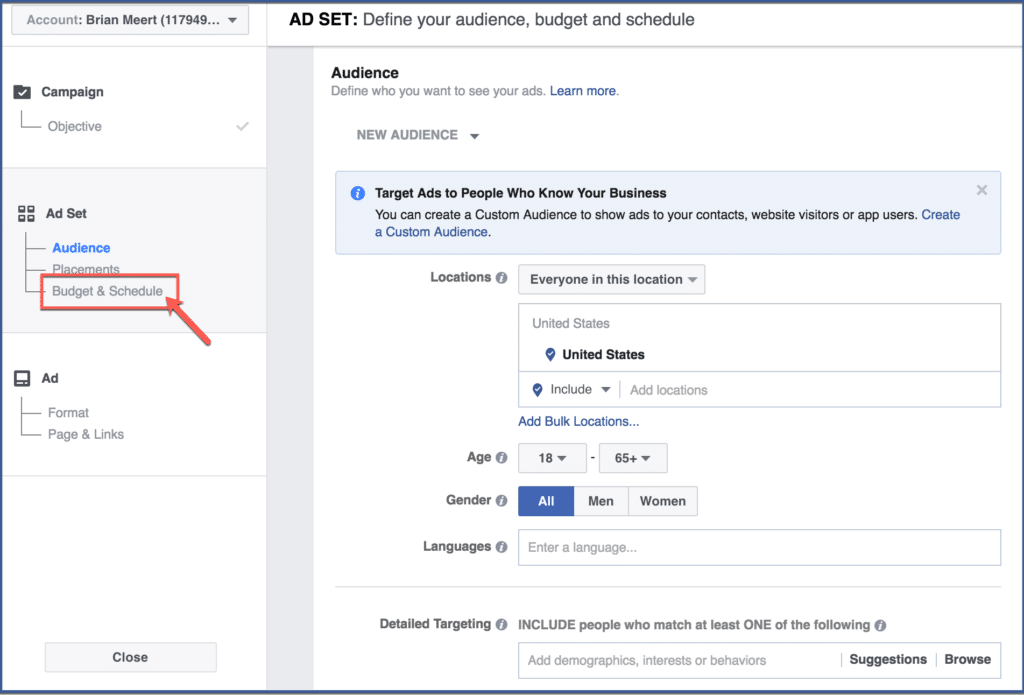Select Placements in the Ad Set steps

pos(85,269)
